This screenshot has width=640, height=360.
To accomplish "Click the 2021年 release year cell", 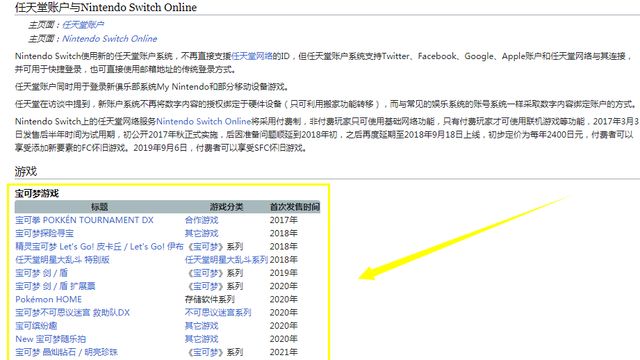I will (x=284, y=352).
